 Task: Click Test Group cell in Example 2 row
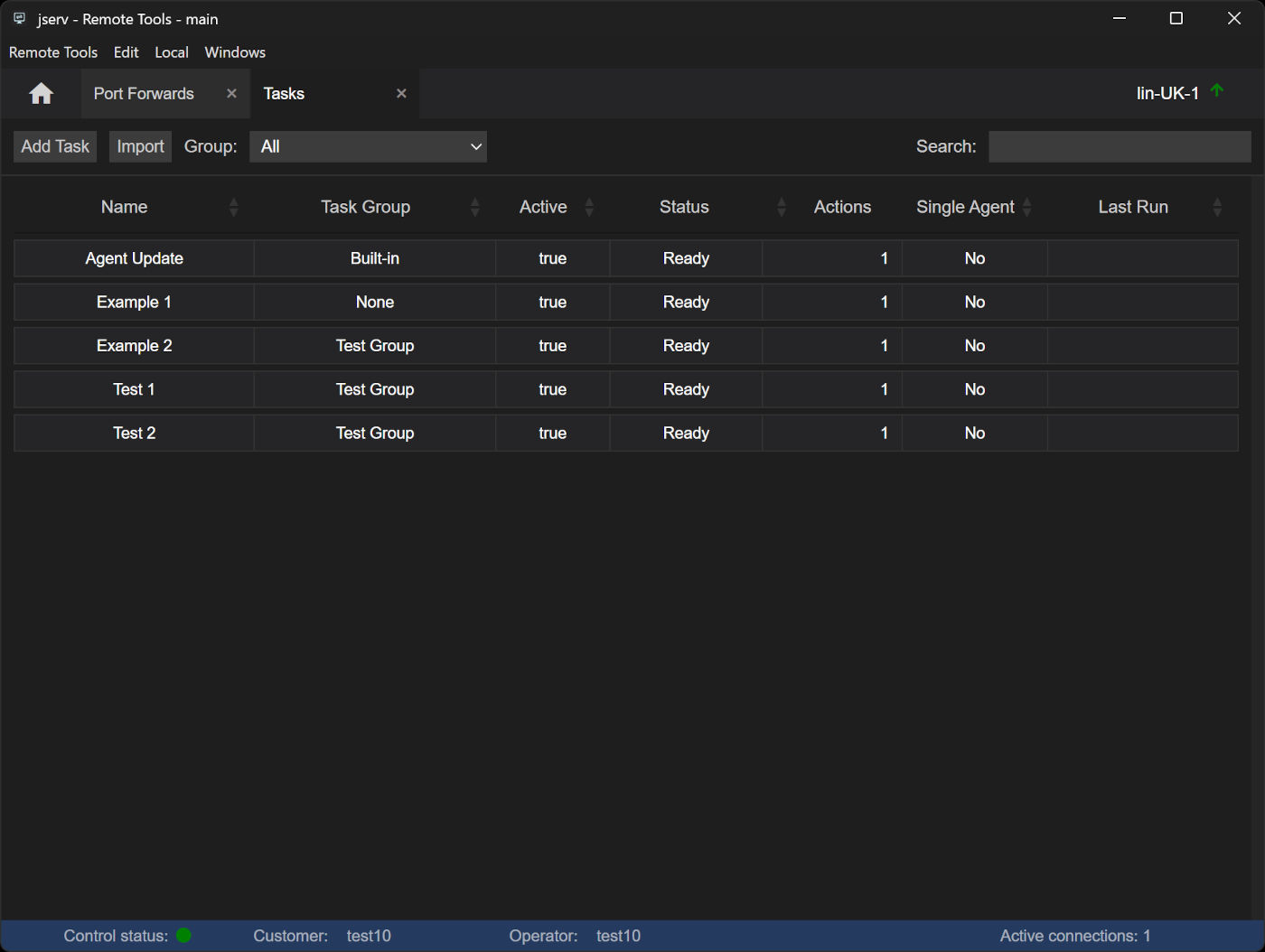pyautogui.click(x=375, y=346)
